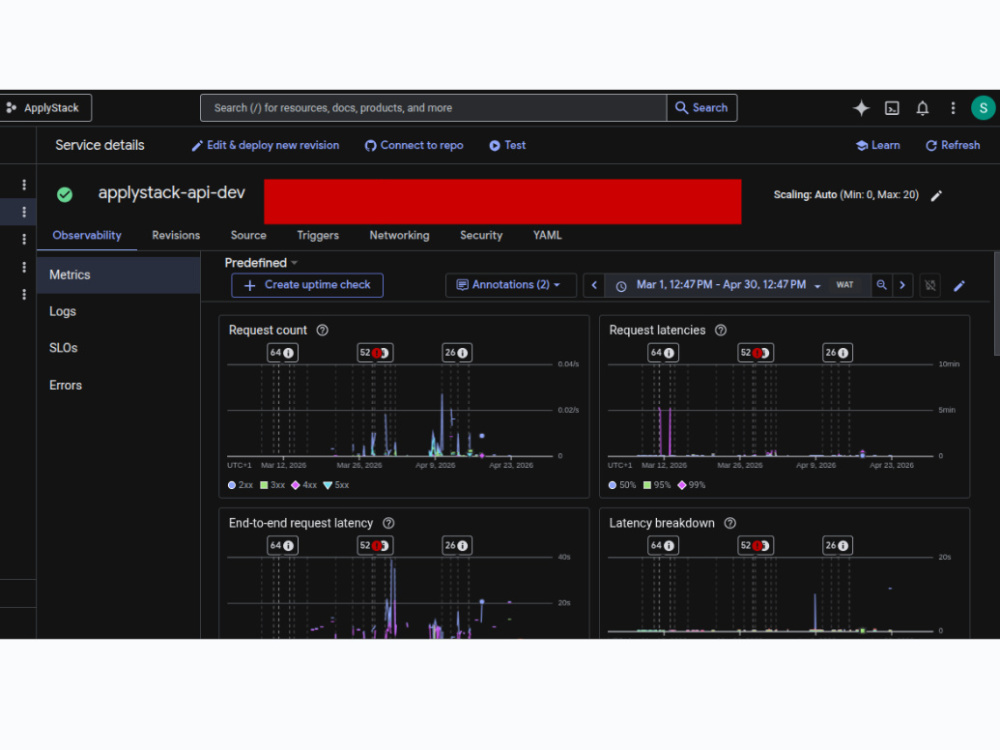Open the Learn panel link

(x=878, y=145)
